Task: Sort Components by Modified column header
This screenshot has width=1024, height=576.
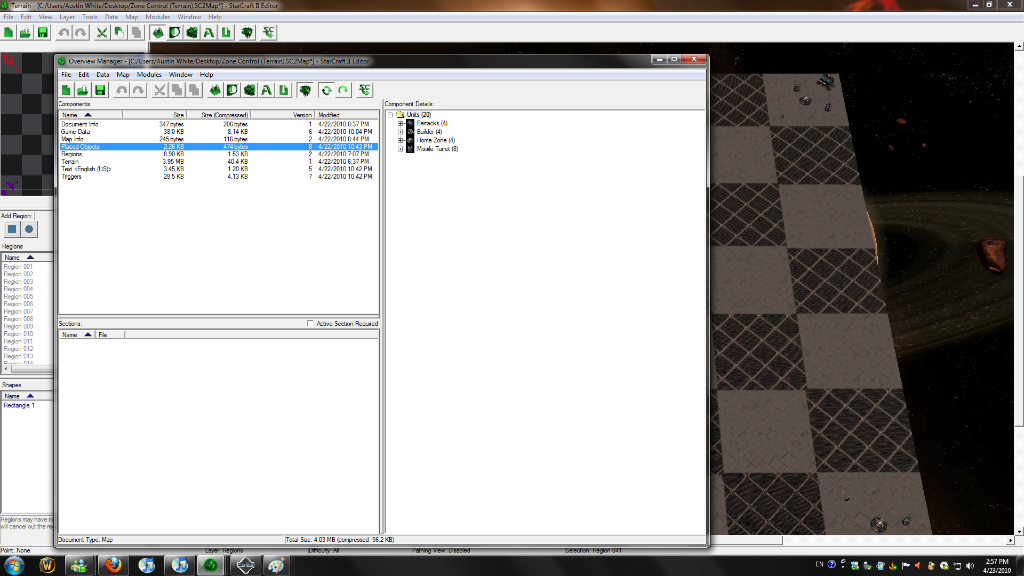Action: (x=347, y=114)
